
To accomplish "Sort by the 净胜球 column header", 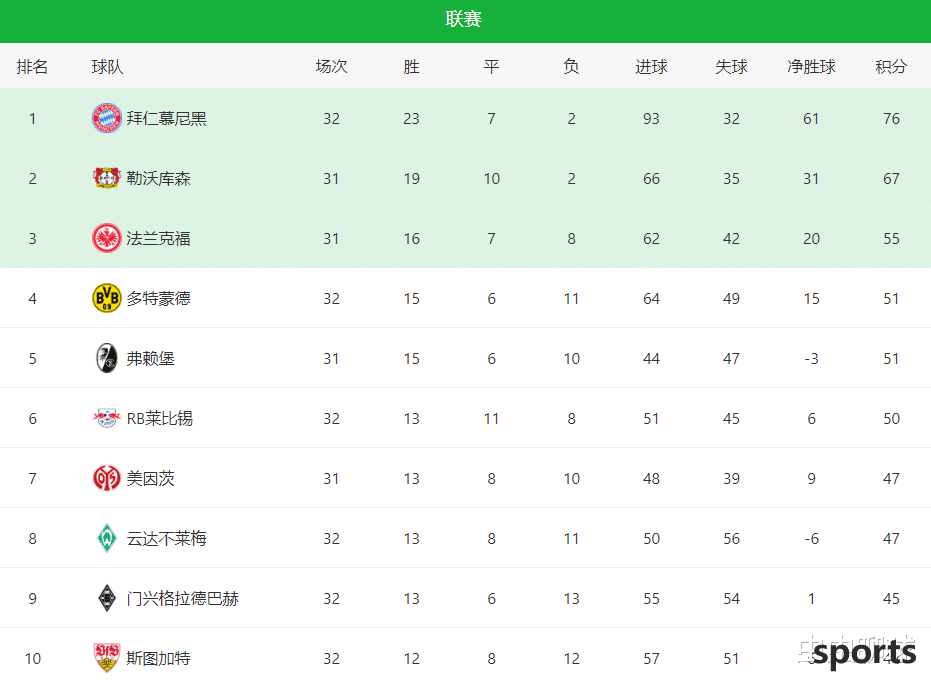I will (811, 66).
